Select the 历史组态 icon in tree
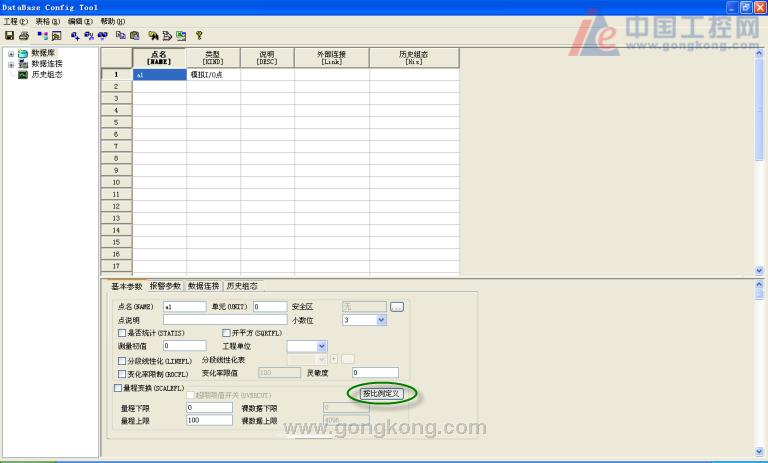The height and width of the screenshot is (463, 768). [22, 75]
